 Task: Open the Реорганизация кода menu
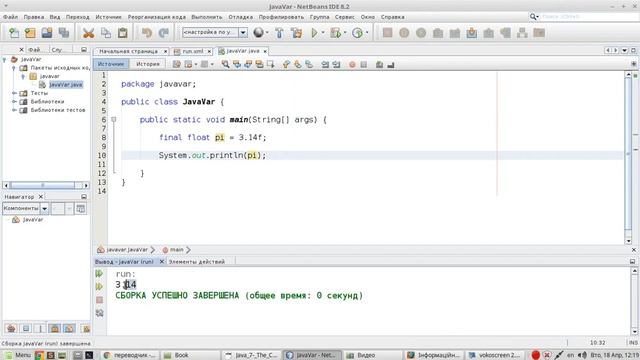click(x=157, y=17)
